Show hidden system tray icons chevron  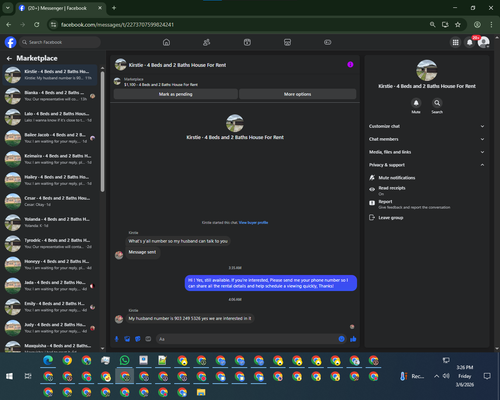436,376
